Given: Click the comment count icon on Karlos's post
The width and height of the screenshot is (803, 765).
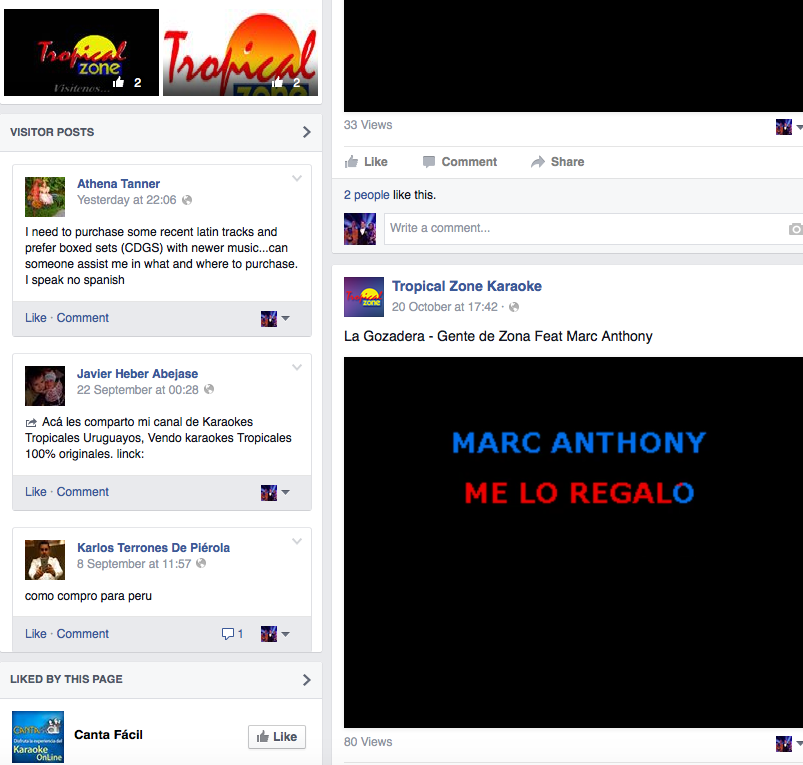Looking at the screenshot, I should (x=232, y=634).
